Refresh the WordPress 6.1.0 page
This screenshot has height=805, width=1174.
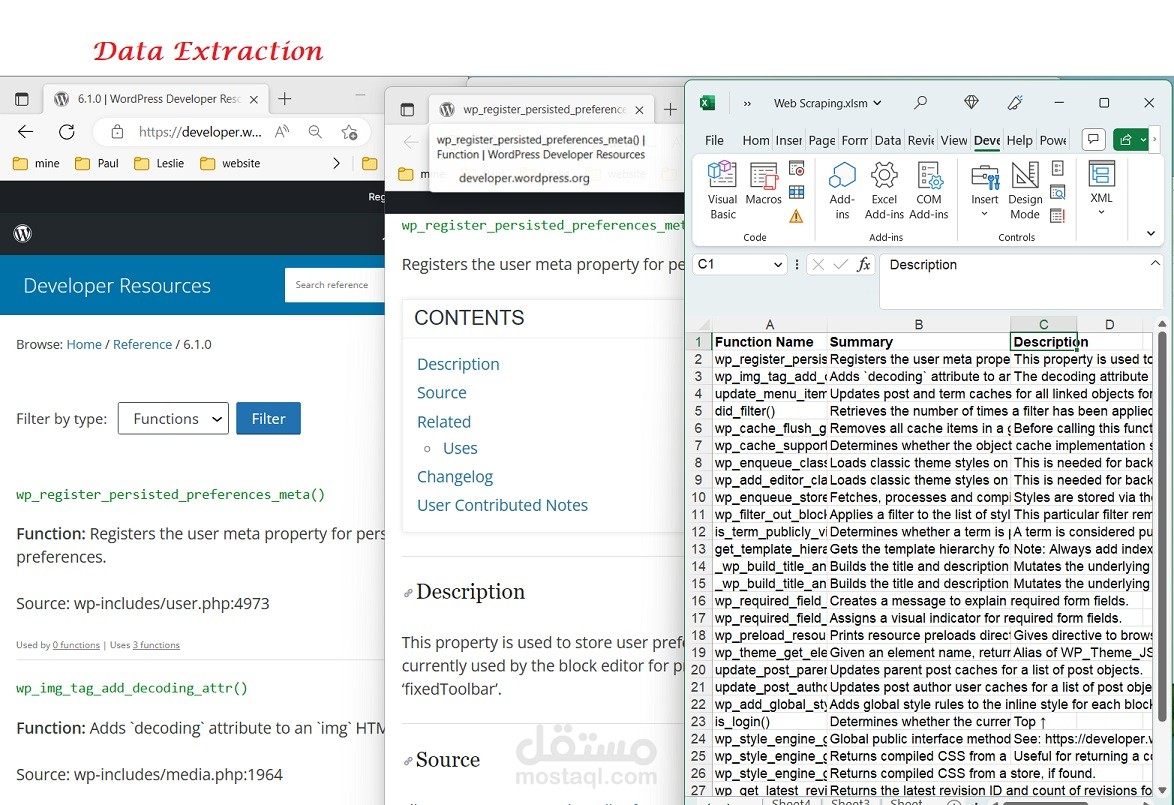click(x=67, y=132)
